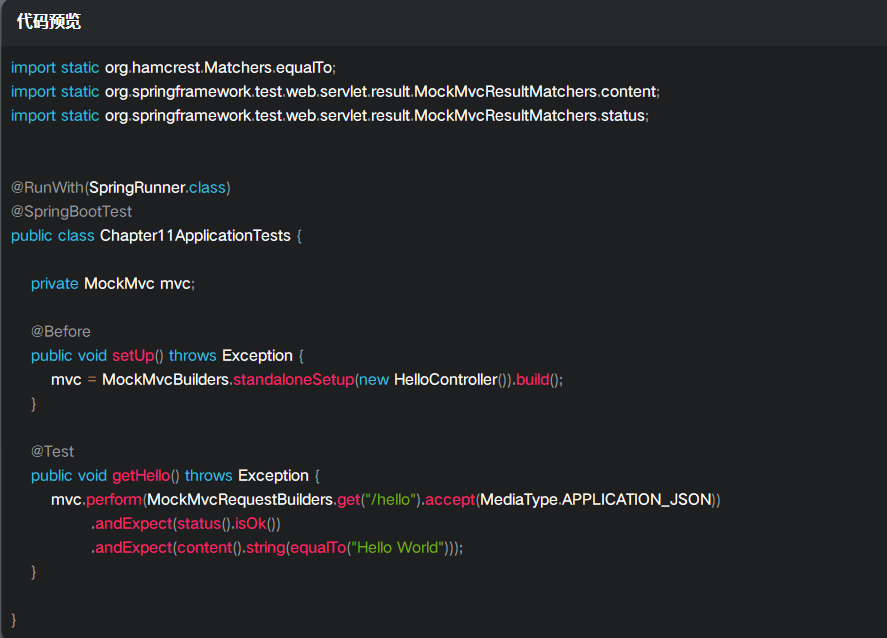Click the @Test annotation
The height and width of the screenshot is (638, 887).
pos(52,451)
